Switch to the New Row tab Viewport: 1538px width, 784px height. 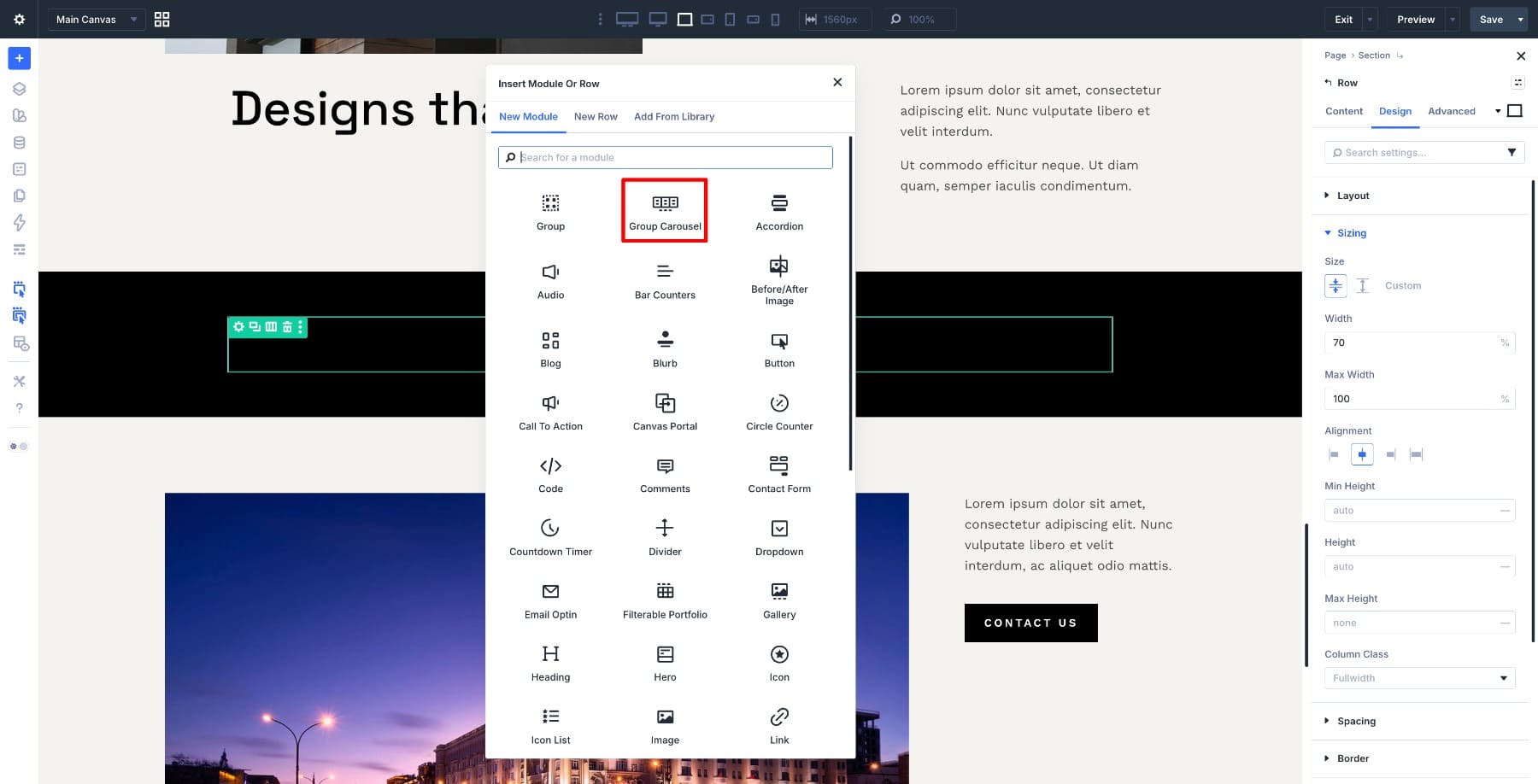(x=596, y=116)
